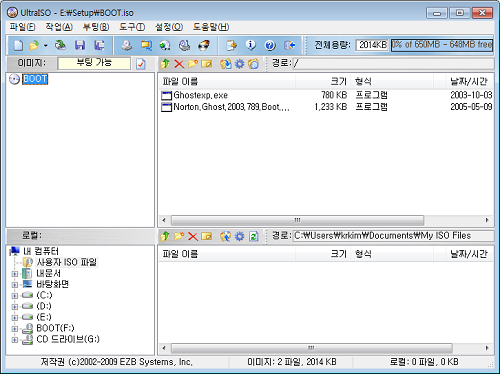This screenshot has height=374, width=500.
Task: Expand the (C:) drive node
Action: pos(15,296)
